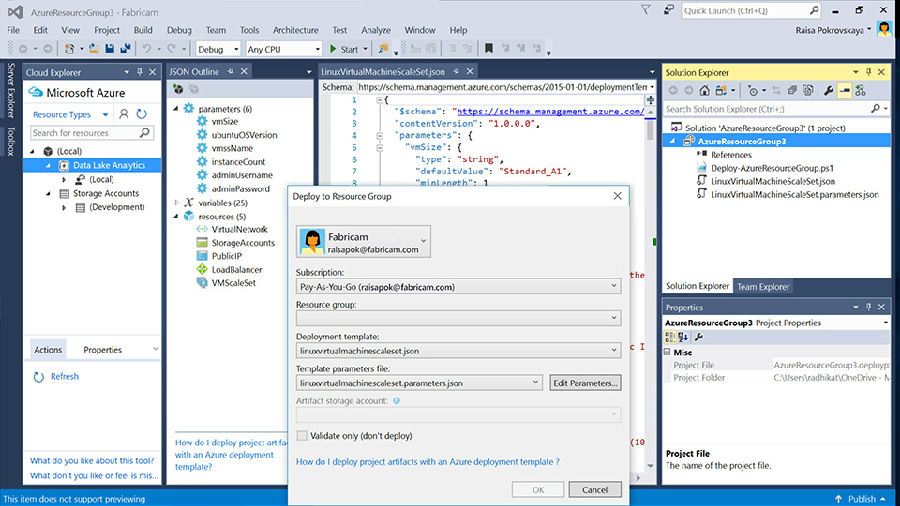Open the Resource group dropdown

tap(614, 318)
